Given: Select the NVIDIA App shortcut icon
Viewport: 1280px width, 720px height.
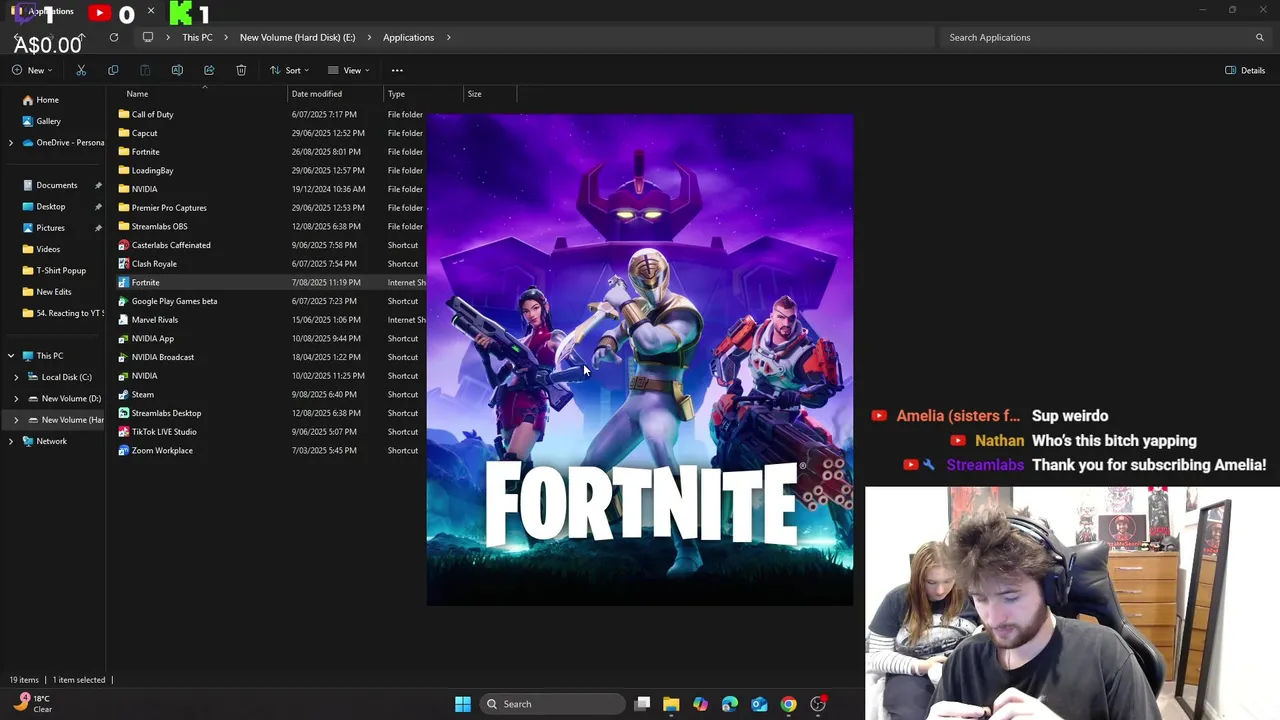Looking at the screenshot, I should click(124, 338).
